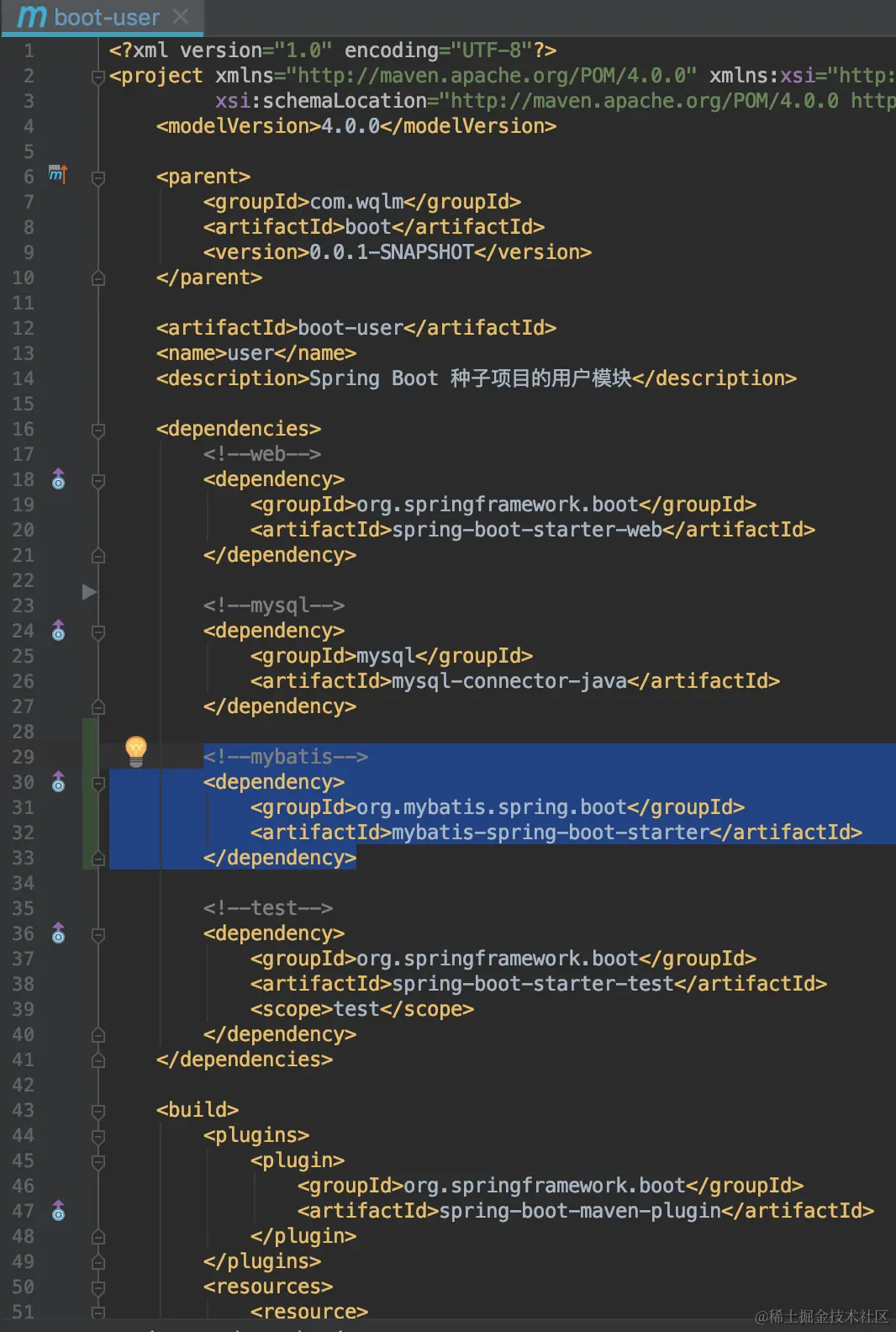Collapse the project tag fold on line 2
Image resolution: width=896 pixels, height=1332 pixels.
click(98, 77)
